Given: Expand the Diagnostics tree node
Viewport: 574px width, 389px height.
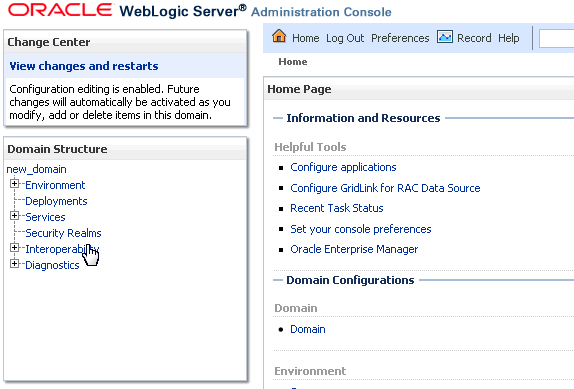Looking at the screenshot, I should 14,263.
